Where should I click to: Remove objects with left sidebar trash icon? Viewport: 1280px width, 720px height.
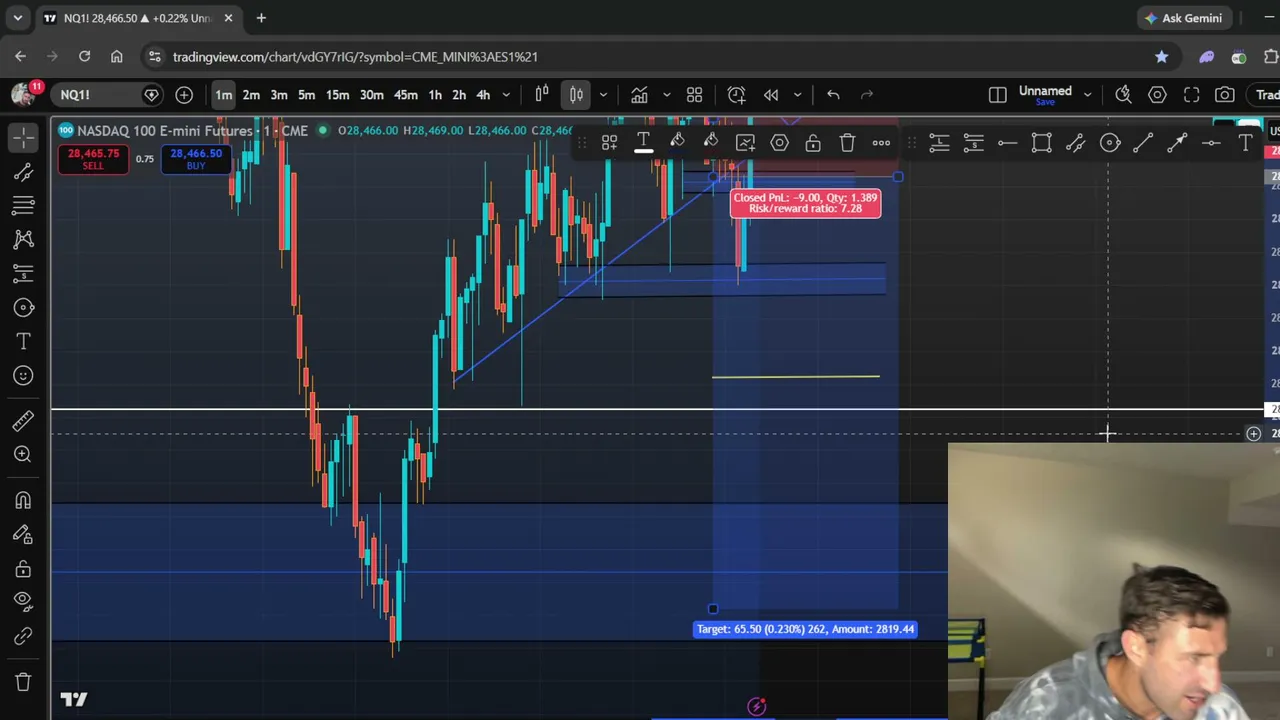pyautogui.click(x=23, y=683)
